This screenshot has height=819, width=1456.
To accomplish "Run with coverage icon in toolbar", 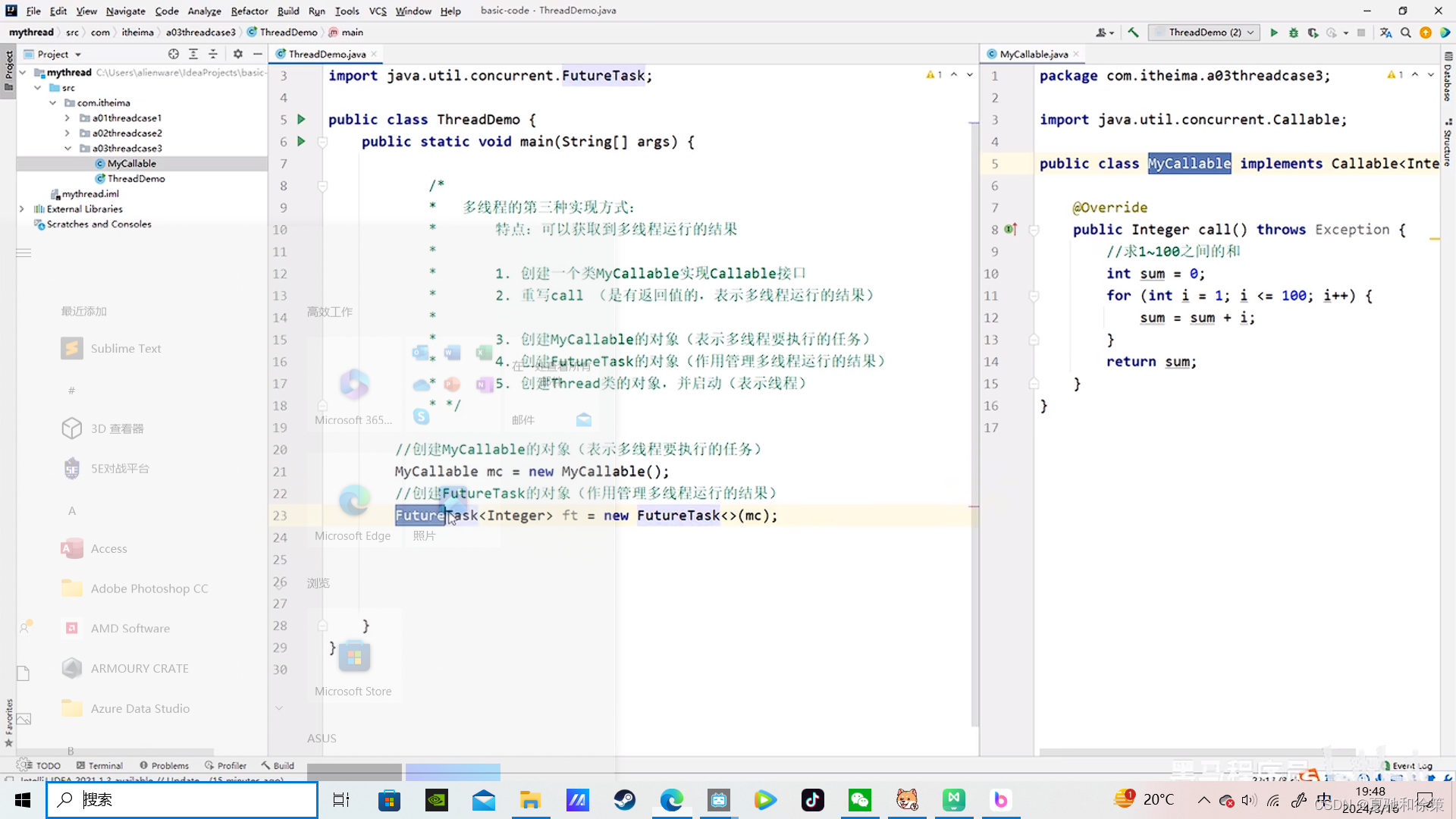I will point(1313,33).
